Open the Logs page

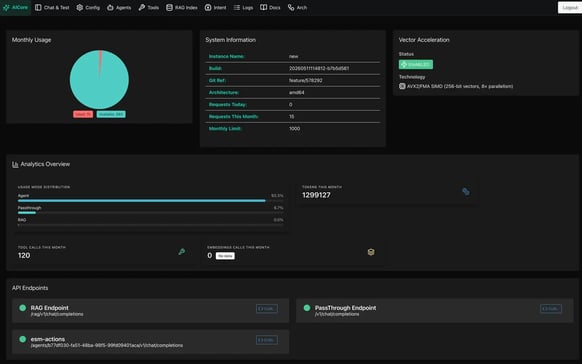[243, 7]
